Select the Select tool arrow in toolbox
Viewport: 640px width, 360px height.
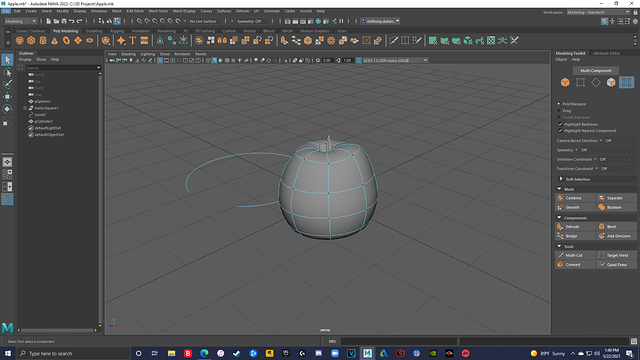[x=7, y=60]
